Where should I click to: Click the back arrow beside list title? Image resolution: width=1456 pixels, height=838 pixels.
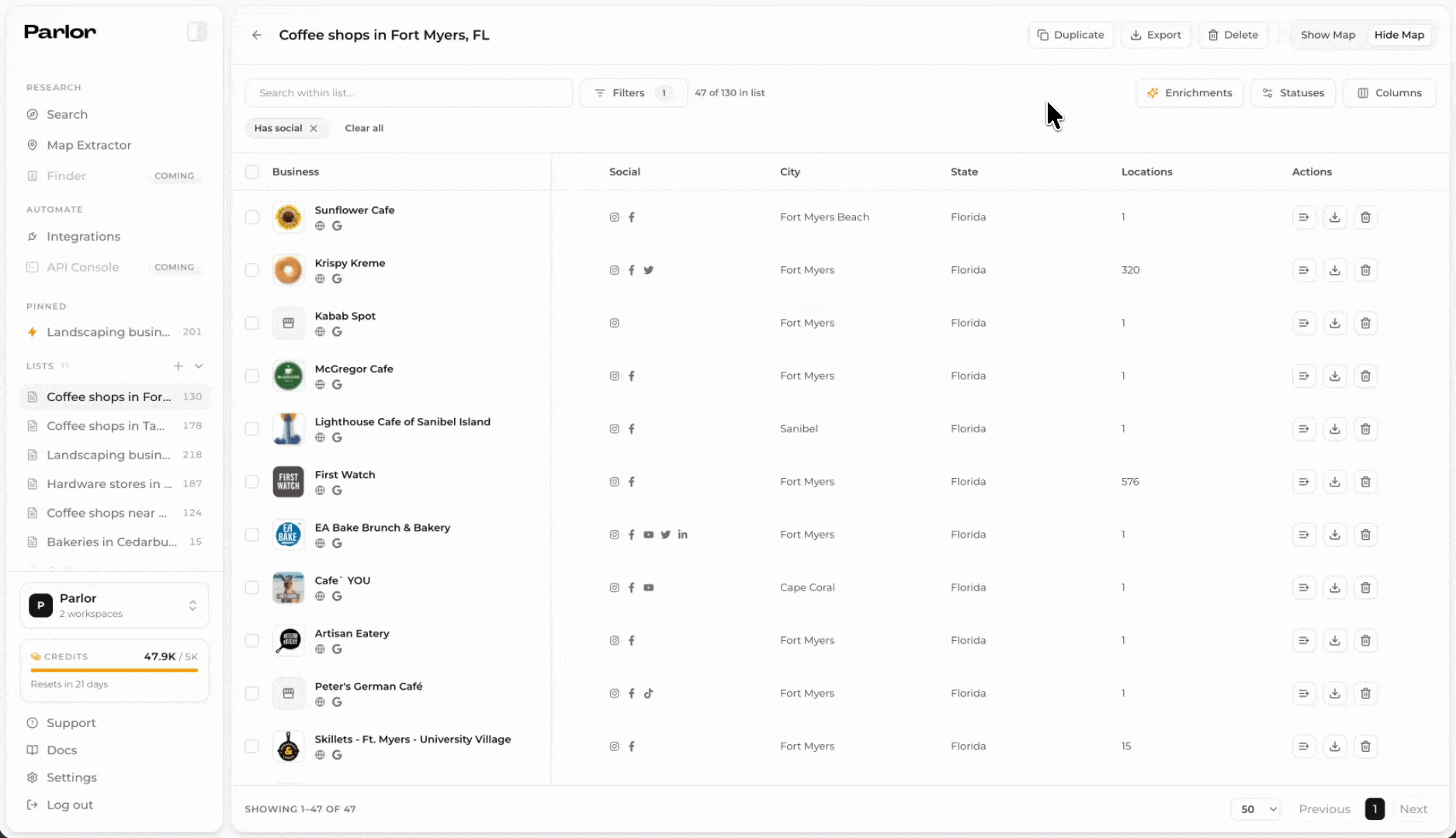pos(257,35)
